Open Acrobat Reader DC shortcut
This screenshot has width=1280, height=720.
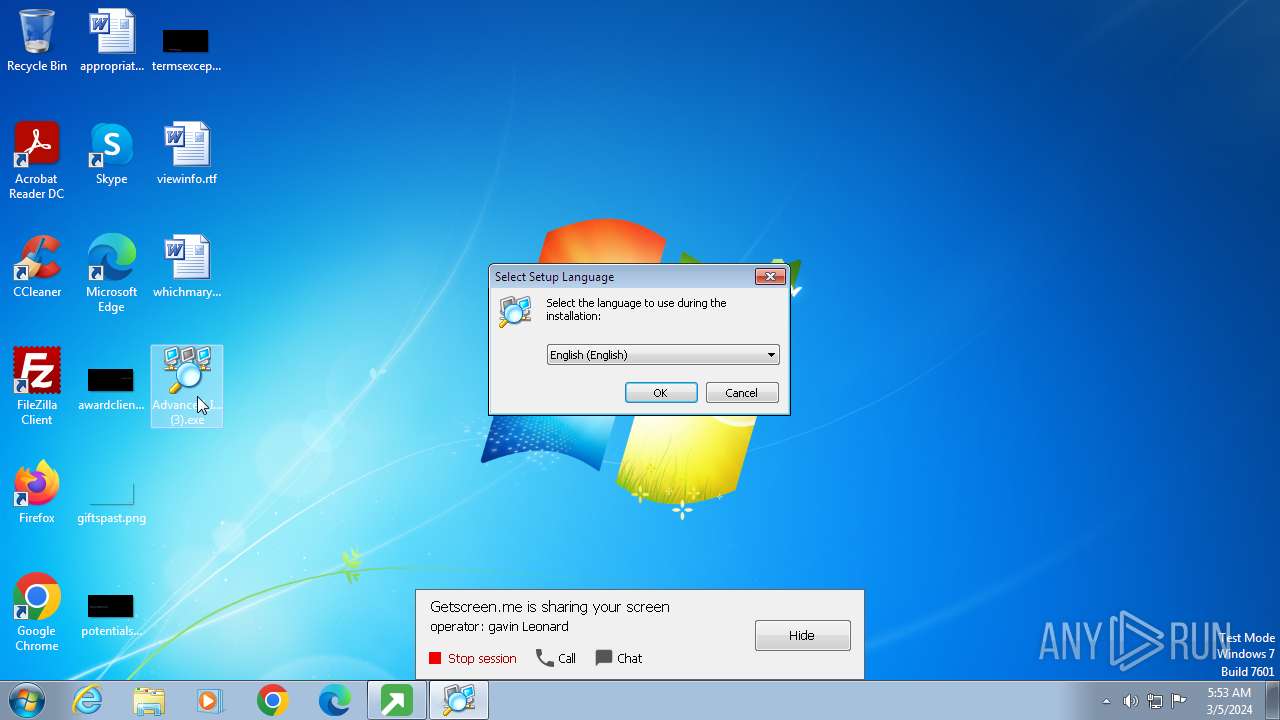(x=37, y=160)
